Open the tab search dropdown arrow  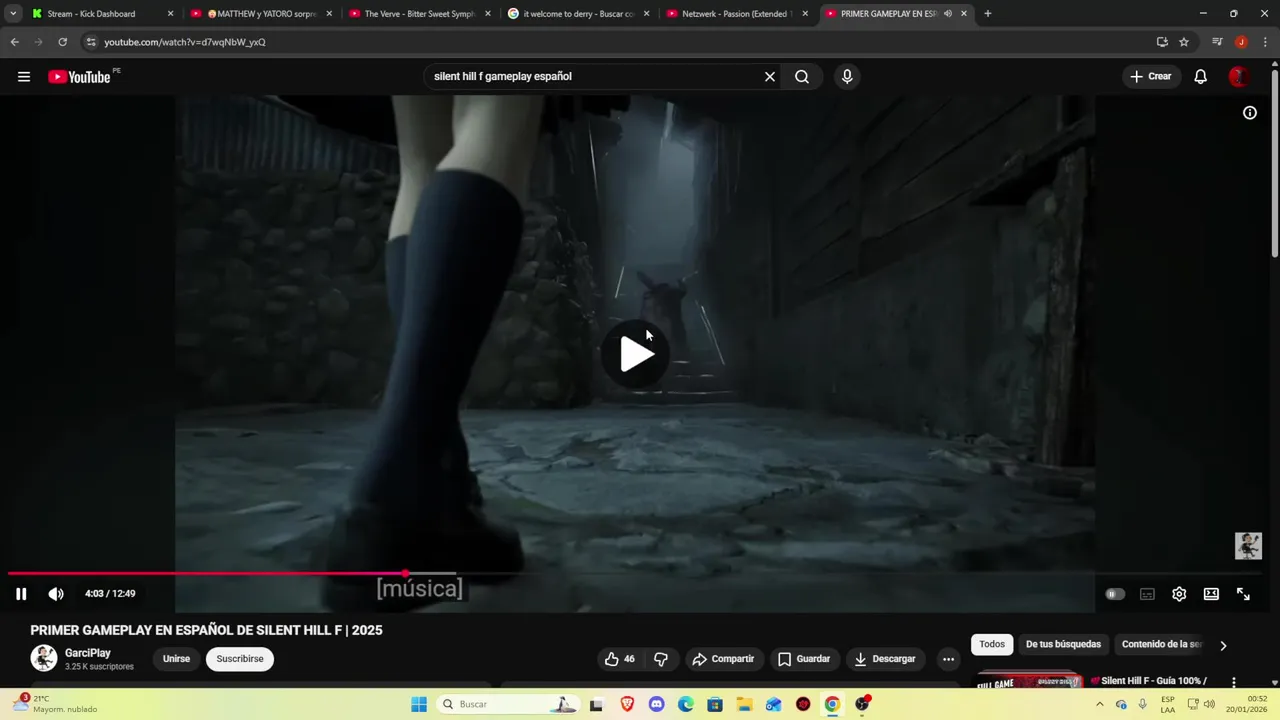13,14
